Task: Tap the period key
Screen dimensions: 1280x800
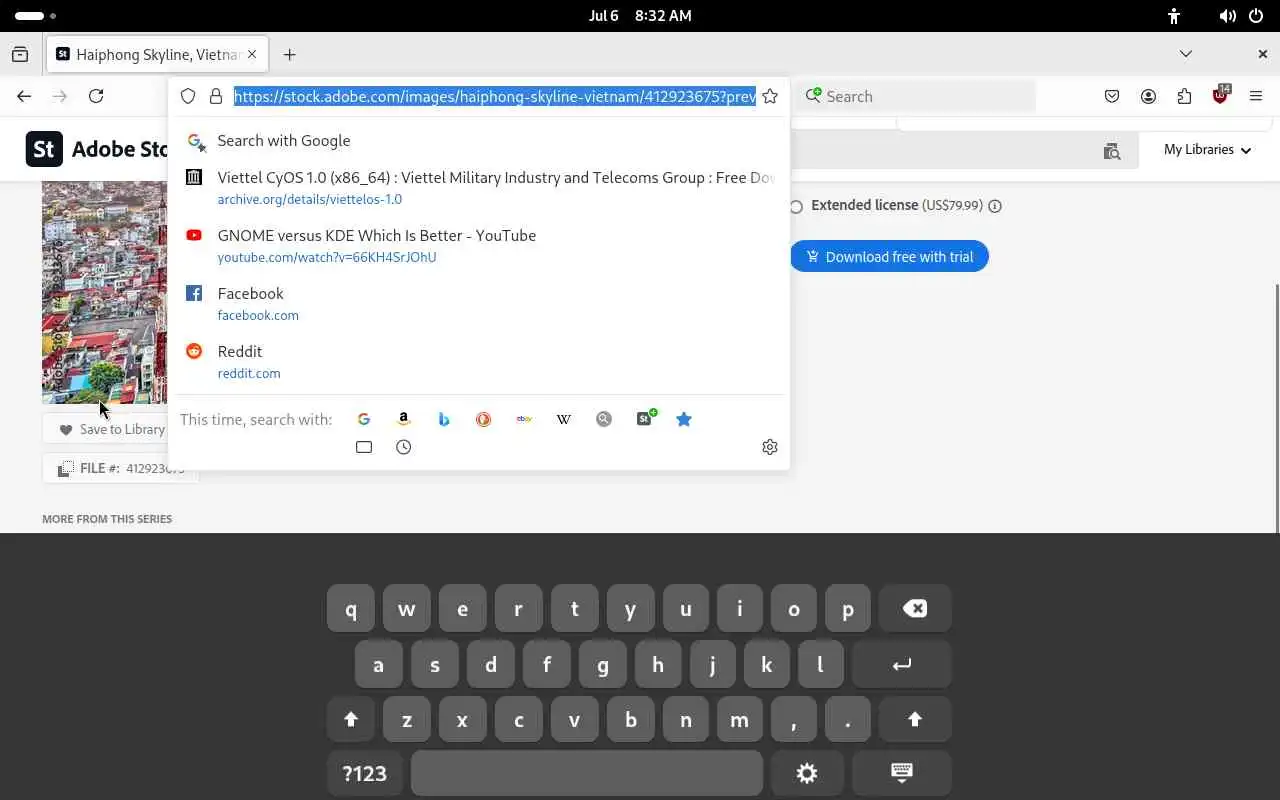Action: (x=848, y=719)
